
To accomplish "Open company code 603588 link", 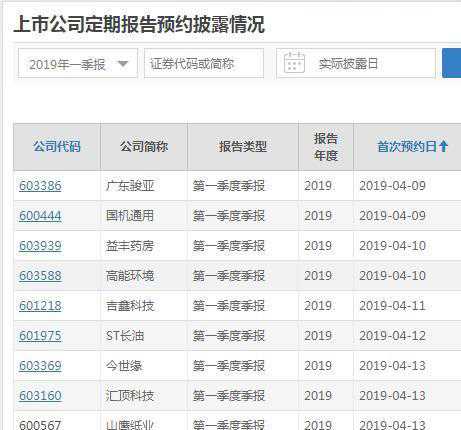I will click(x=40, y=276).
